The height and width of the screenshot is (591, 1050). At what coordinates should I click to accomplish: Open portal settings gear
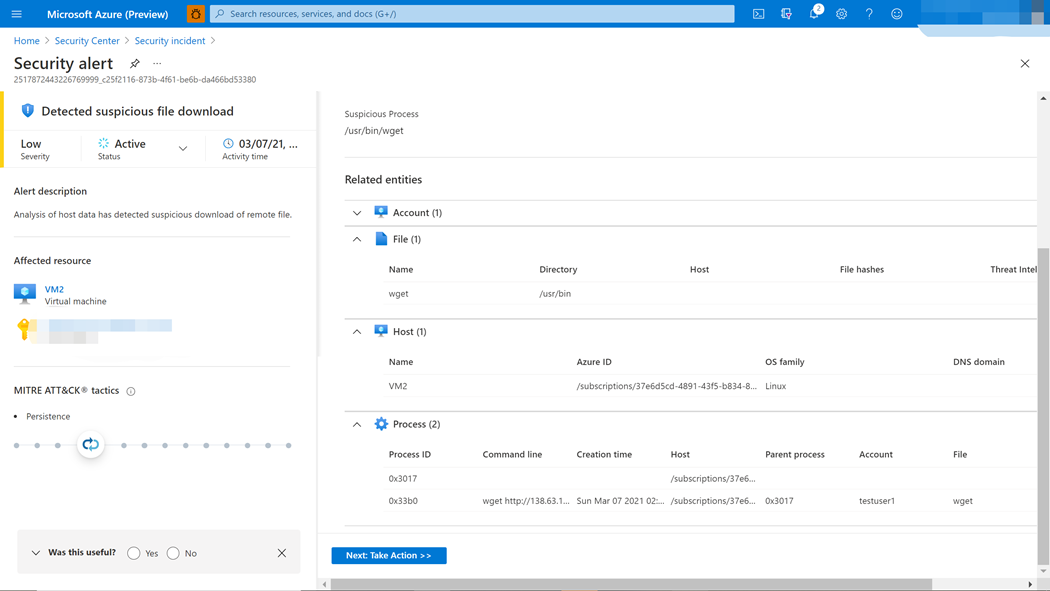point(842,14)
